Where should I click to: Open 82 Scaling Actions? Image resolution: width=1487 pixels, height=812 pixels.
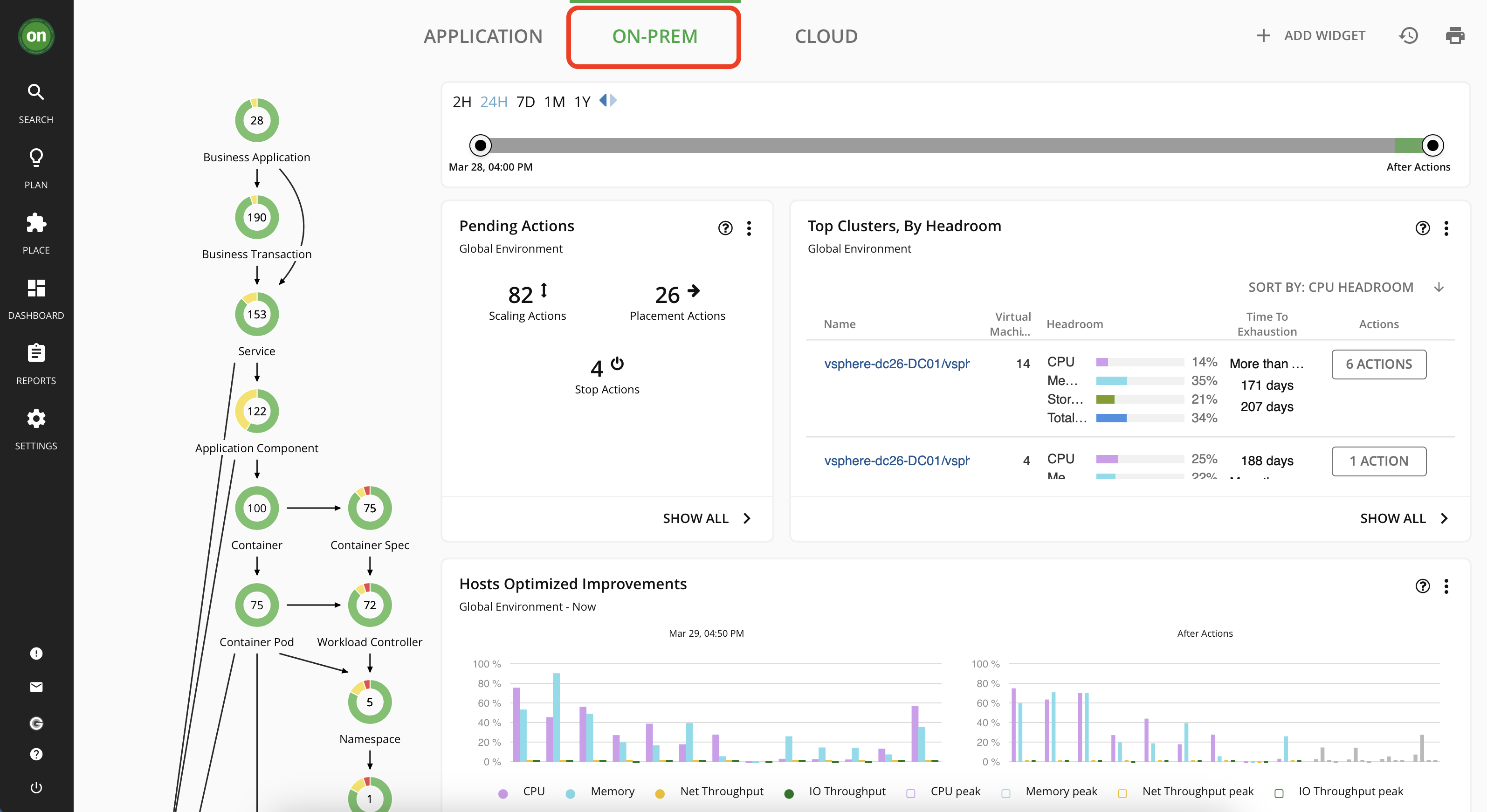pos(527,303)
